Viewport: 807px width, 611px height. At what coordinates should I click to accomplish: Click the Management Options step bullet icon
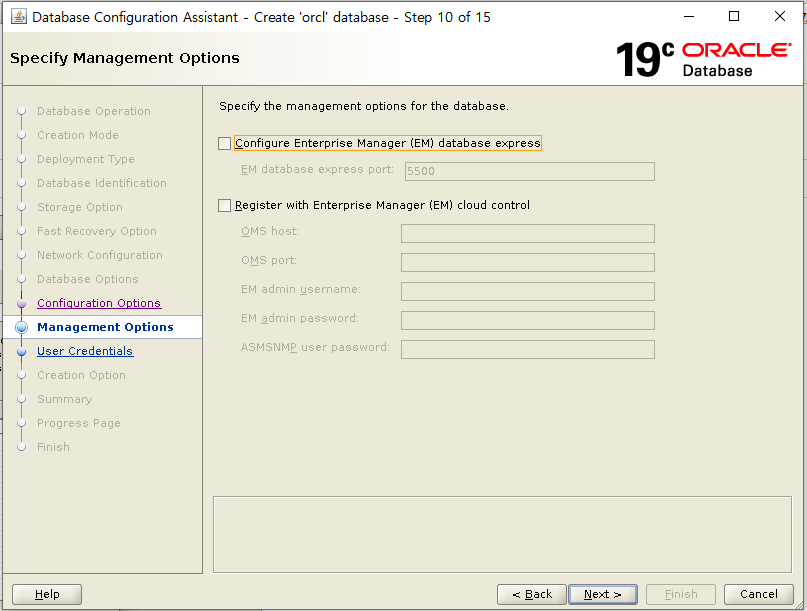coord(22,327)
